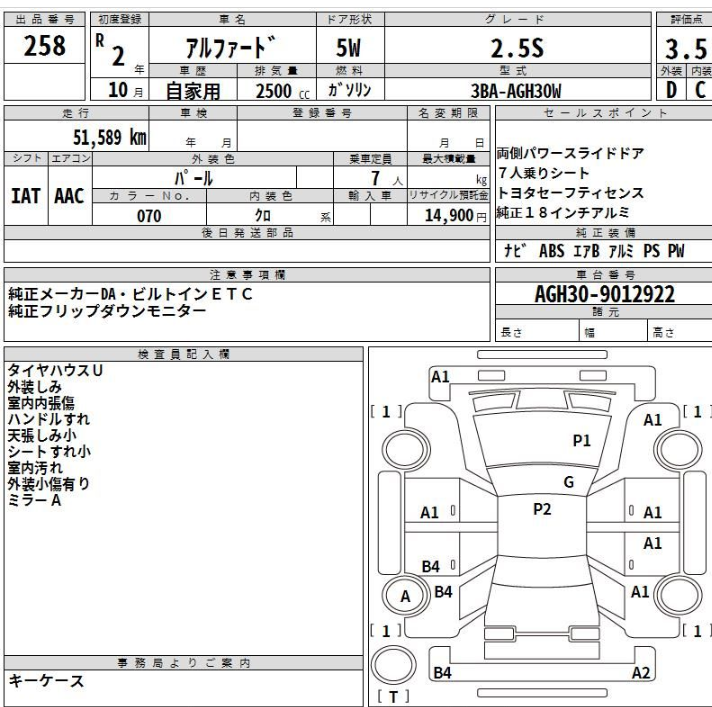
Task: Click the office notice キーケース
Action: (46, 681)
